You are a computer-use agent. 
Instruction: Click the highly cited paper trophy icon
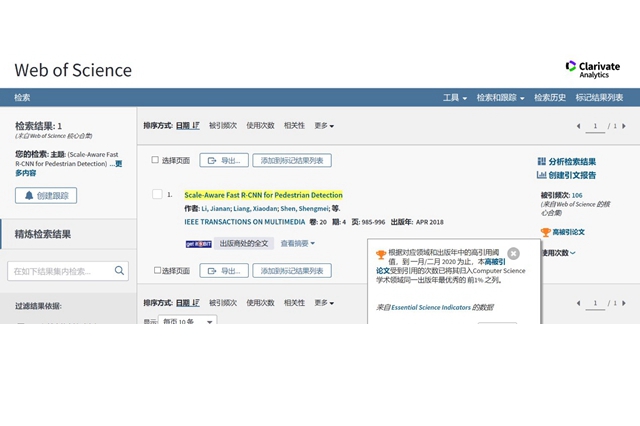[545, 232]
